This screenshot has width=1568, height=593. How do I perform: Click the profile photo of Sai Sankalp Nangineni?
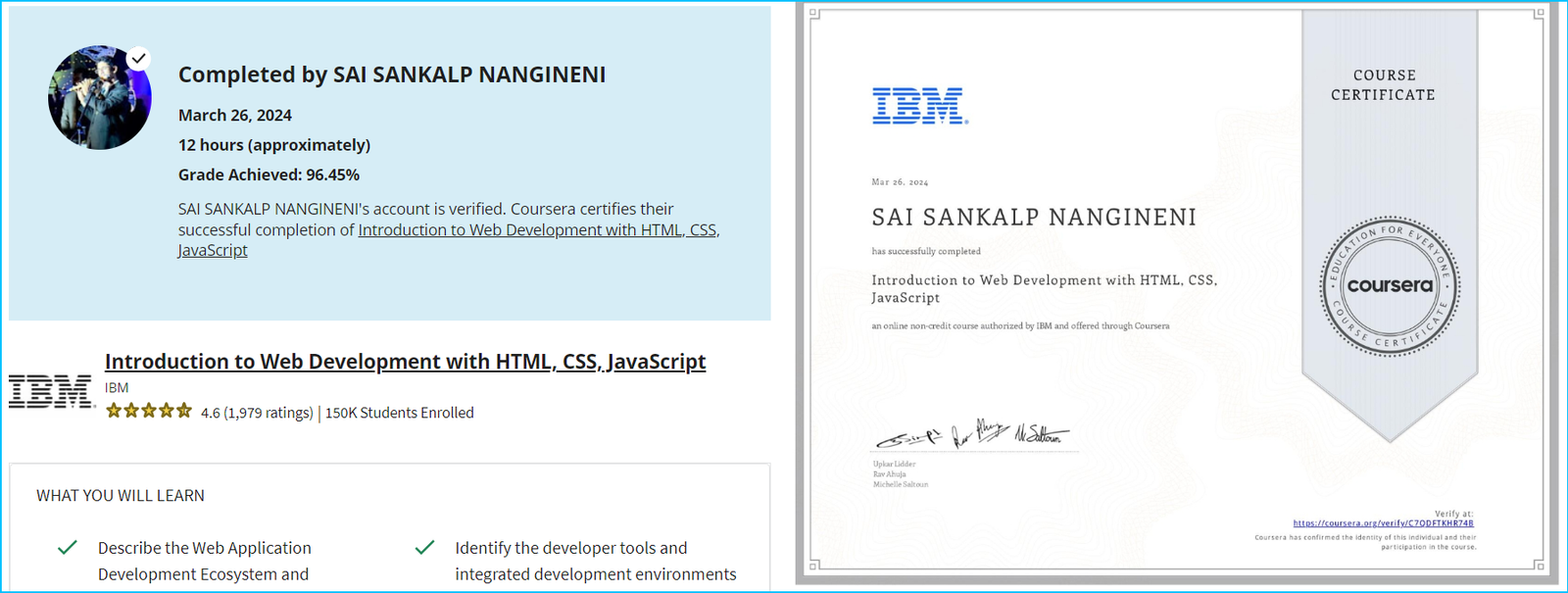(x=100, y=97)
